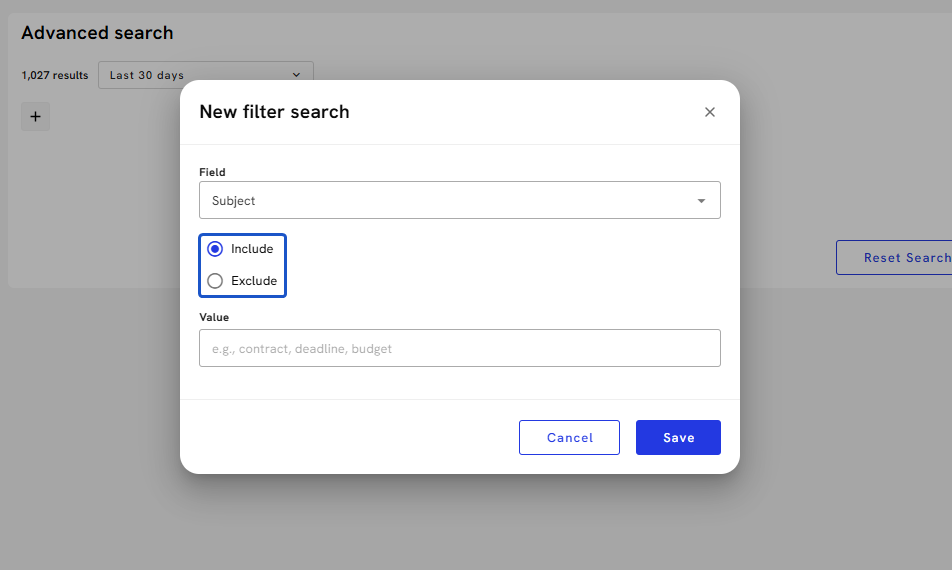Open the Subject field dropdown
The height and width of the screenshot is (570, 952).
pos(459,200)
